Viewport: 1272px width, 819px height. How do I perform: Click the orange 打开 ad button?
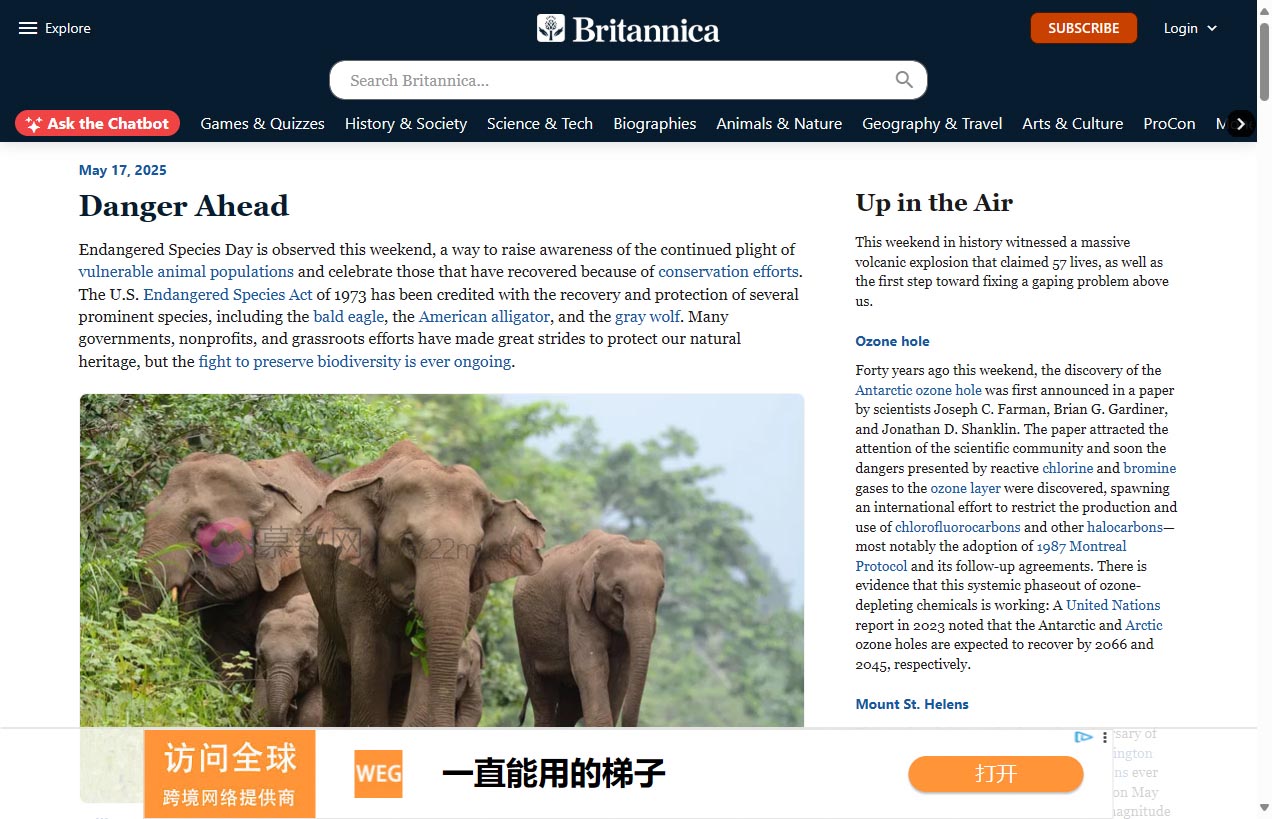996,774
